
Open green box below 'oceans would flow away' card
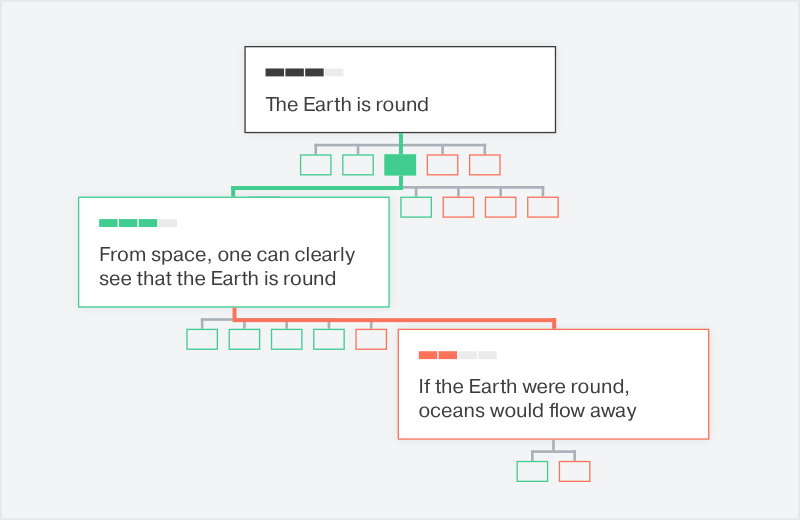click(532, 471)
